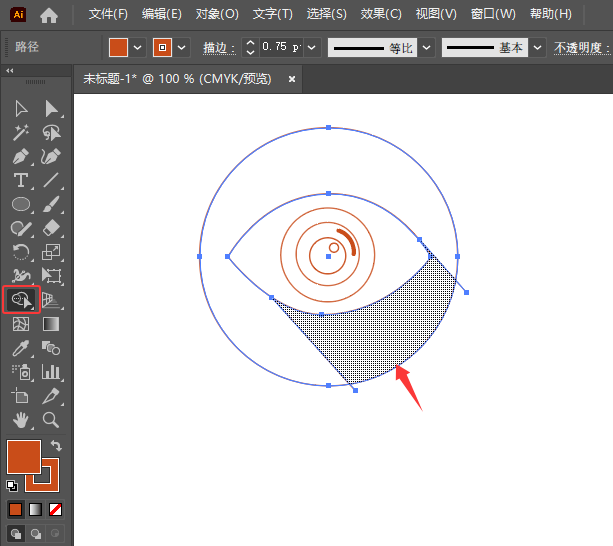The image size is (613, 546).
Task: Enable Draw Normal mode
Action: [x=16, y=533]
